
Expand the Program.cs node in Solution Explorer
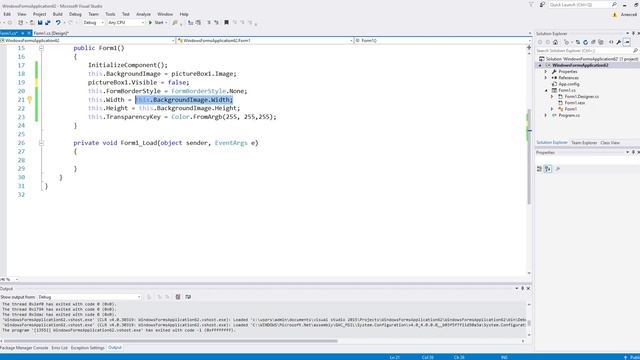click(x=546, y=116)
